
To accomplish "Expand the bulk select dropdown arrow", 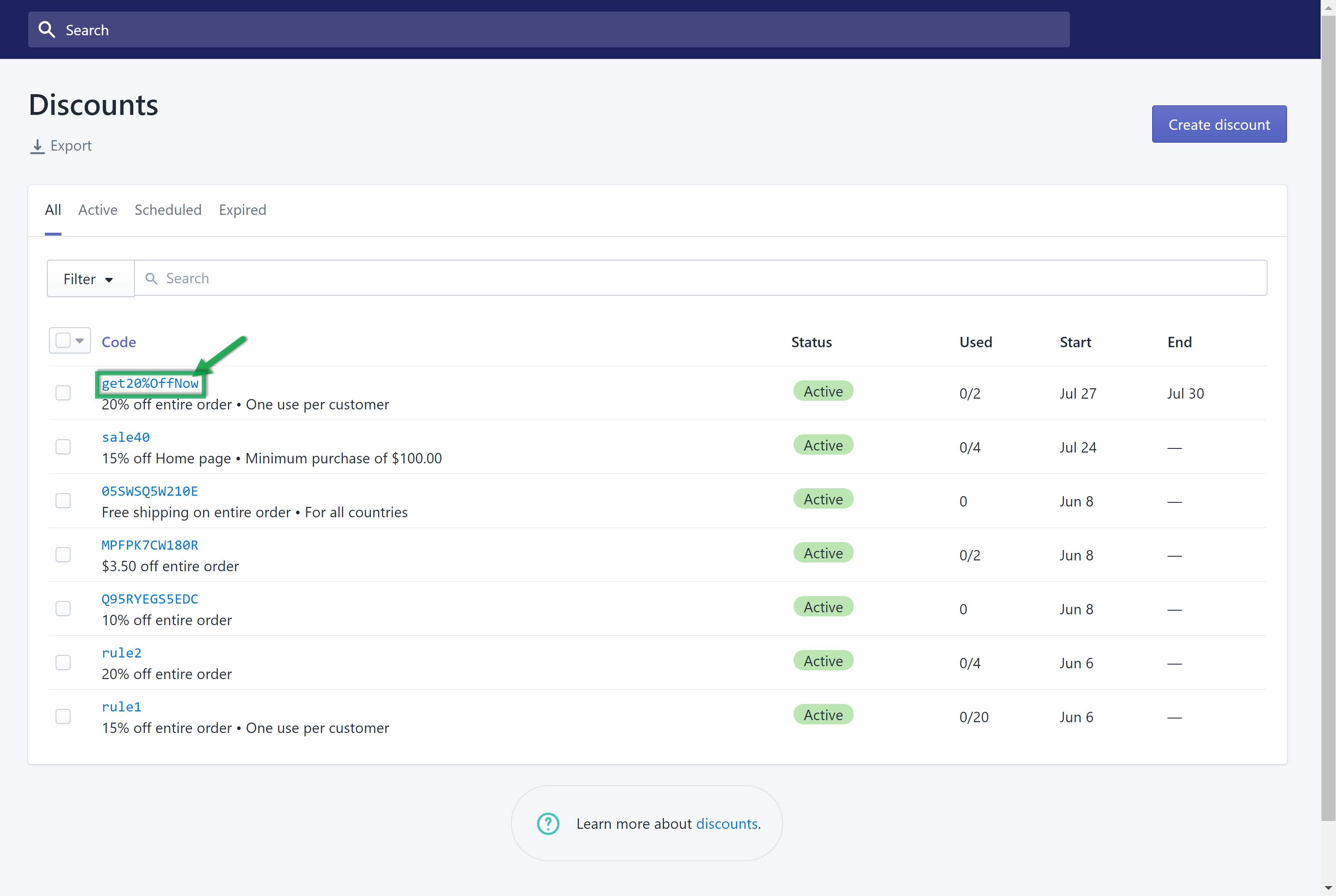I will click(80, 341).
